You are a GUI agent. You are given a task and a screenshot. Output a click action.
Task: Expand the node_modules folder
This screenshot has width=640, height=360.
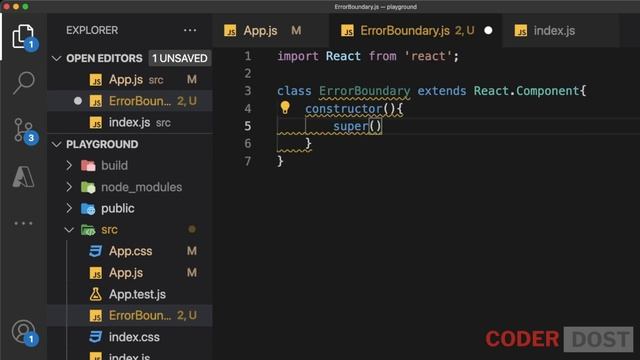pyautogui.click(x=69, y=187)
